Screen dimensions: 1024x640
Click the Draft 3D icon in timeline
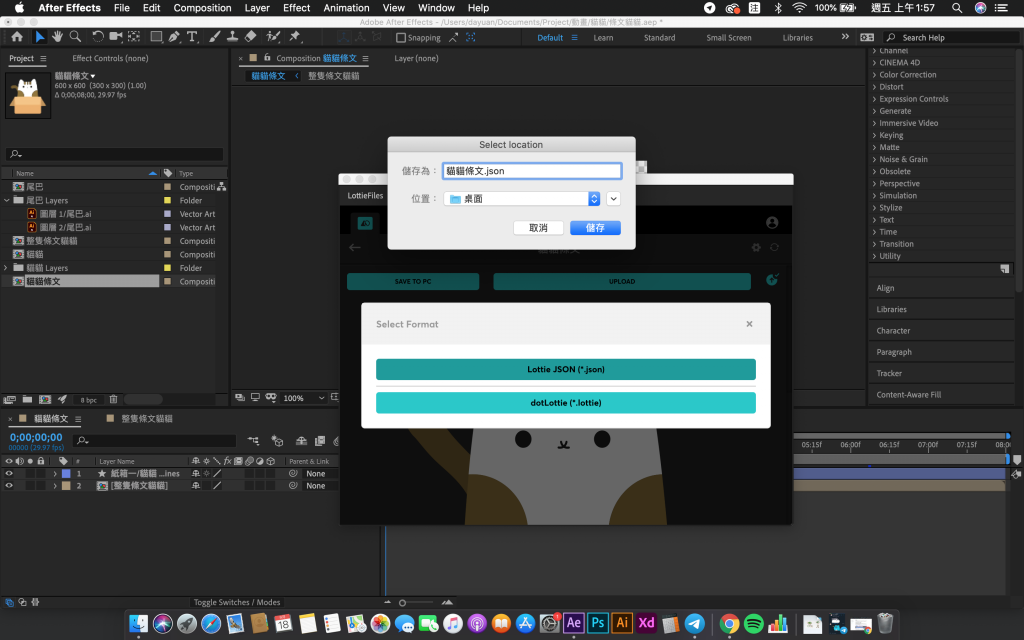(278, 441)
